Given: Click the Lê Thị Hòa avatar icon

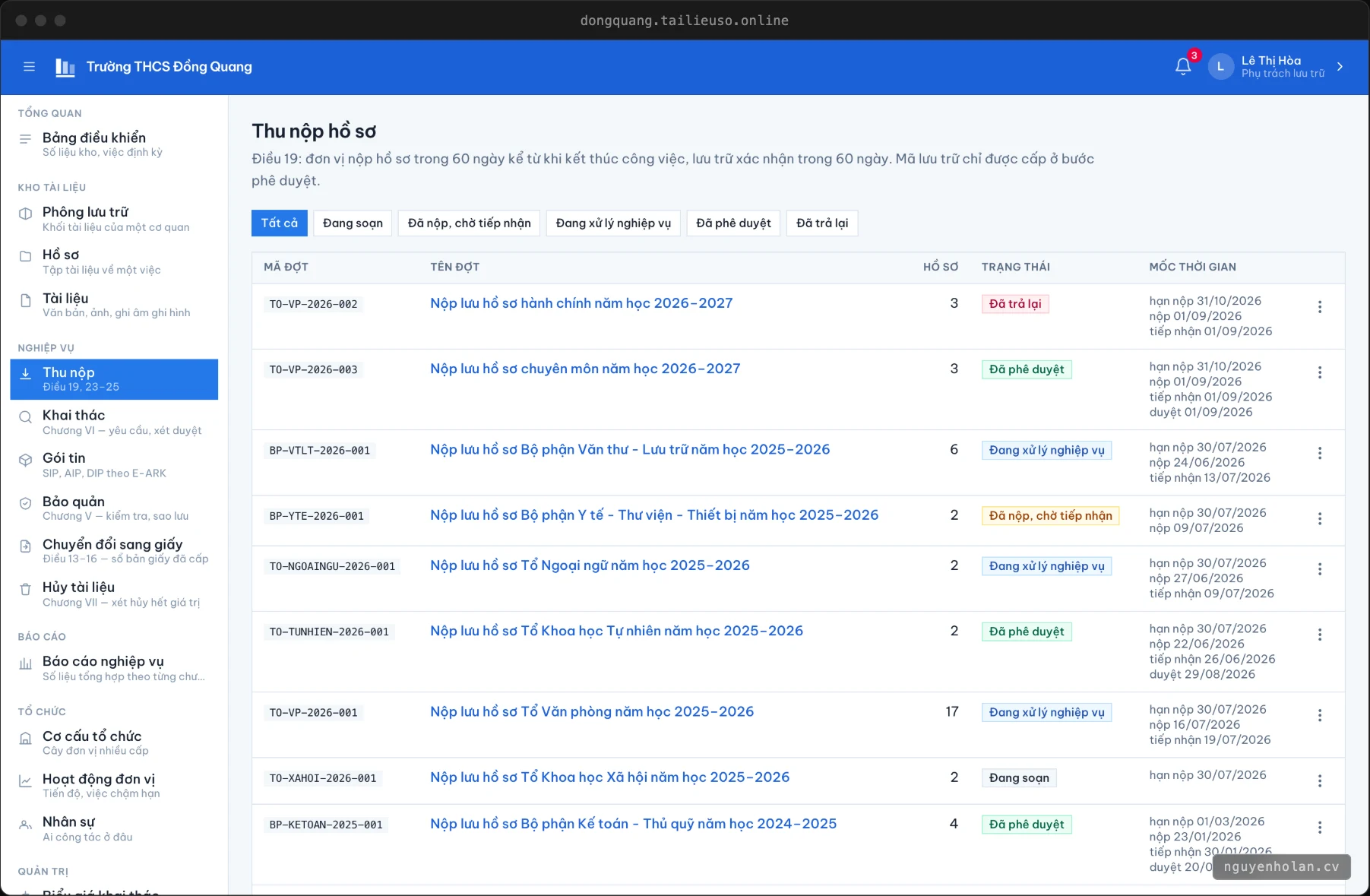Looking at the screenshot, I should [1220, 67].
